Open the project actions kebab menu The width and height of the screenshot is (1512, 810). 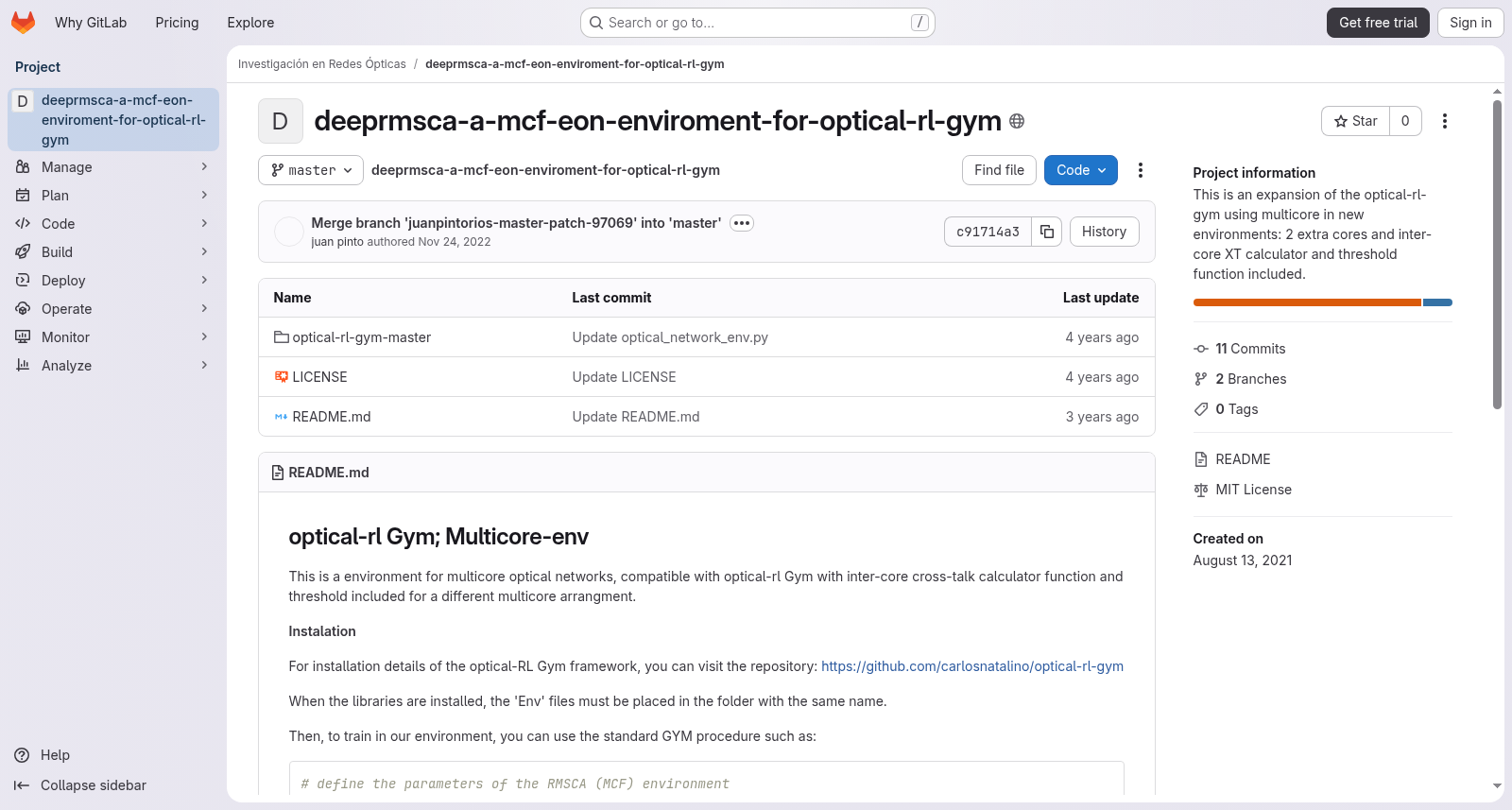[x=1445, y=121]
